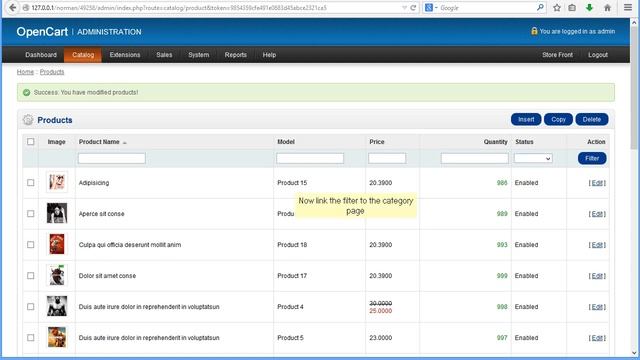Screen dimensions: 640x360
Task: Bookmark this page with the star icon
Action: (x=557, y=8)
